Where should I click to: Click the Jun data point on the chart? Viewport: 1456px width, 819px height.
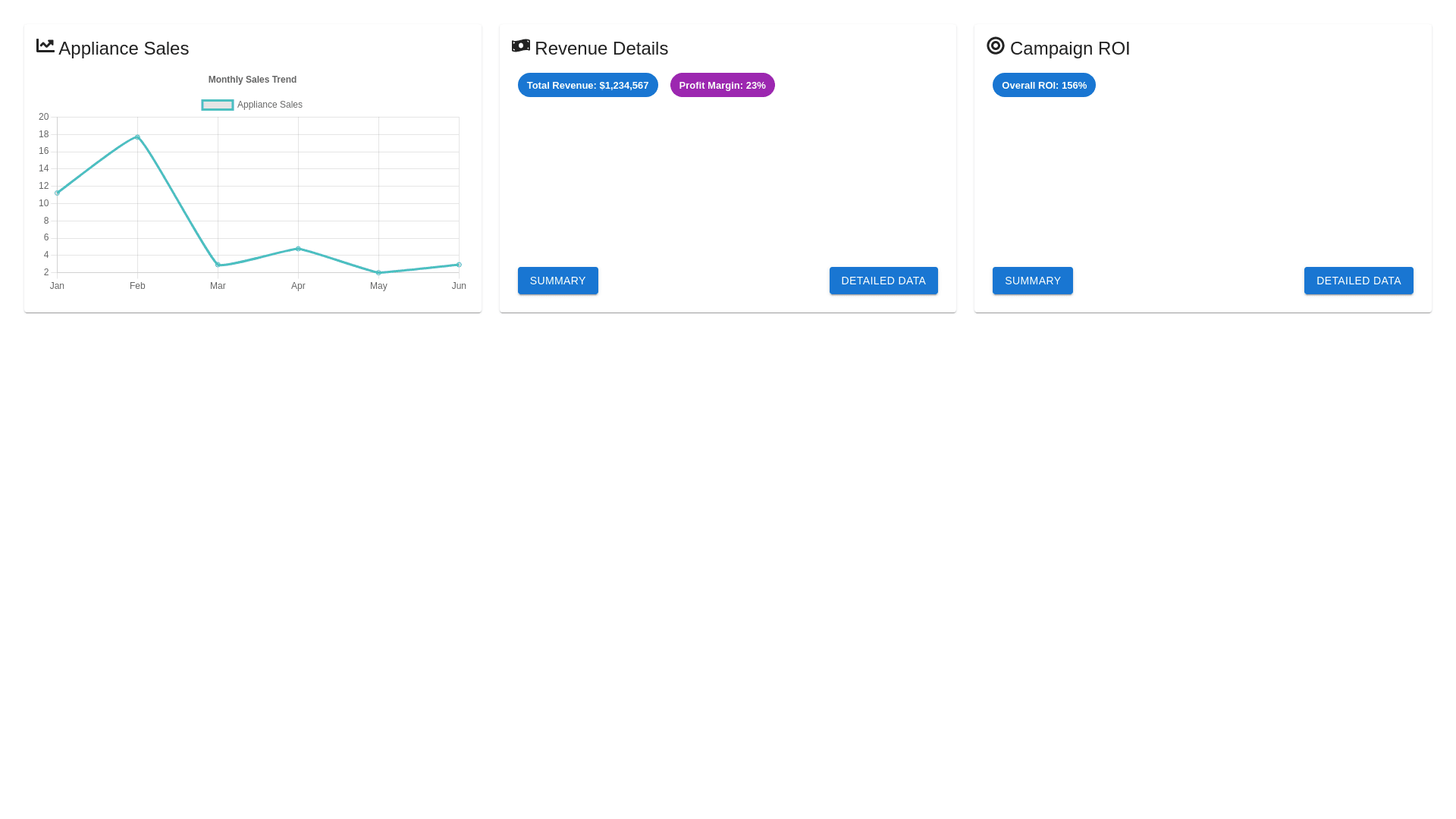point(459,265)
